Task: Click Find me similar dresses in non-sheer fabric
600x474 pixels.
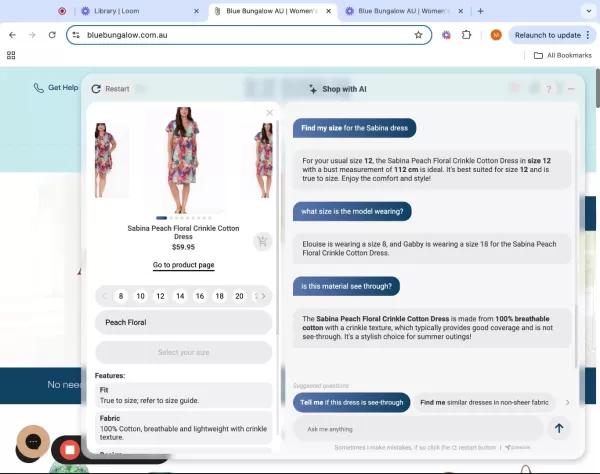Action: [484, 402]
